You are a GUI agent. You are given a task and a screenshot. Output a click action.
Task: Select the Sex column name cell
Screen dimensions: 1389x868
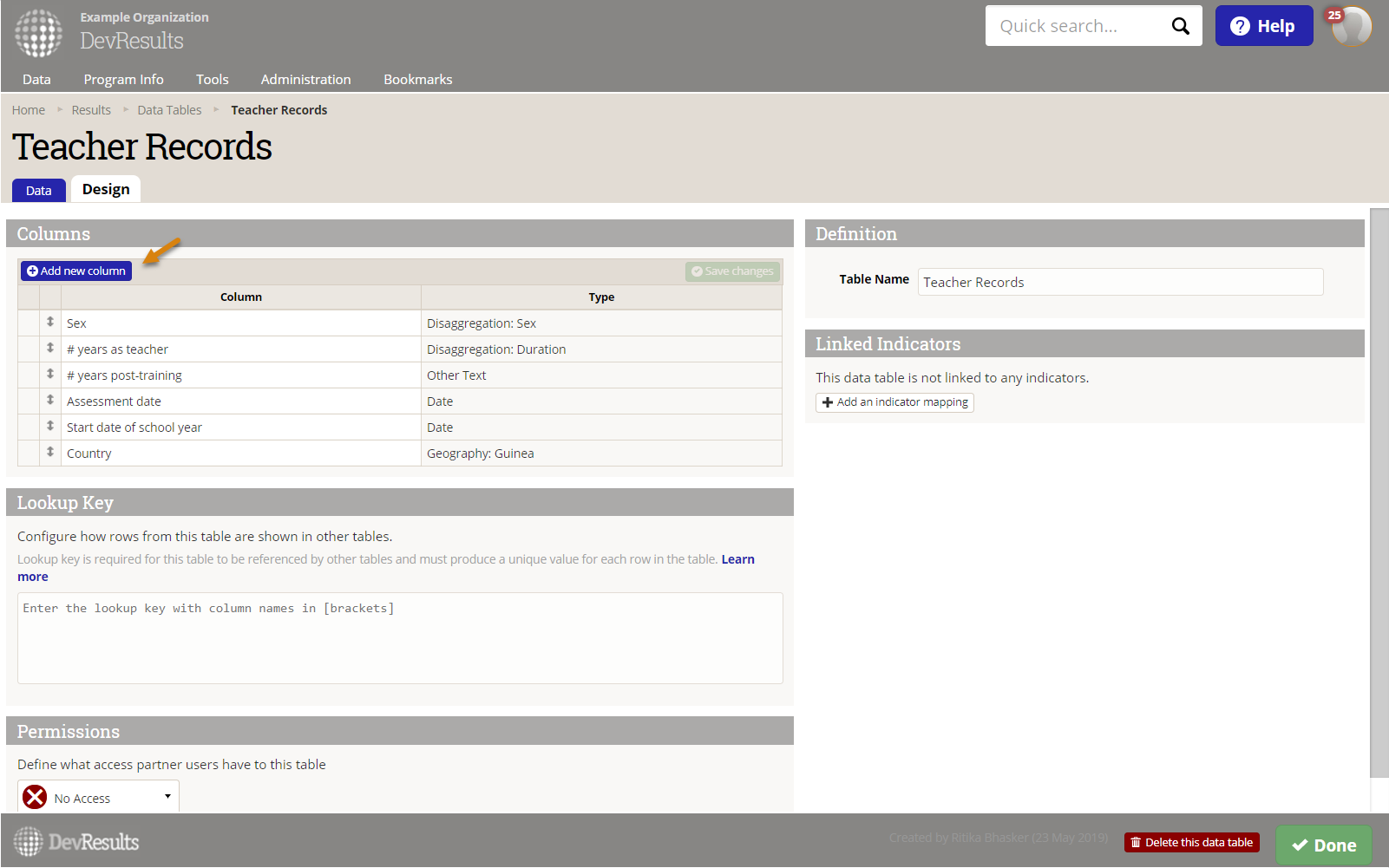[241, 323]
